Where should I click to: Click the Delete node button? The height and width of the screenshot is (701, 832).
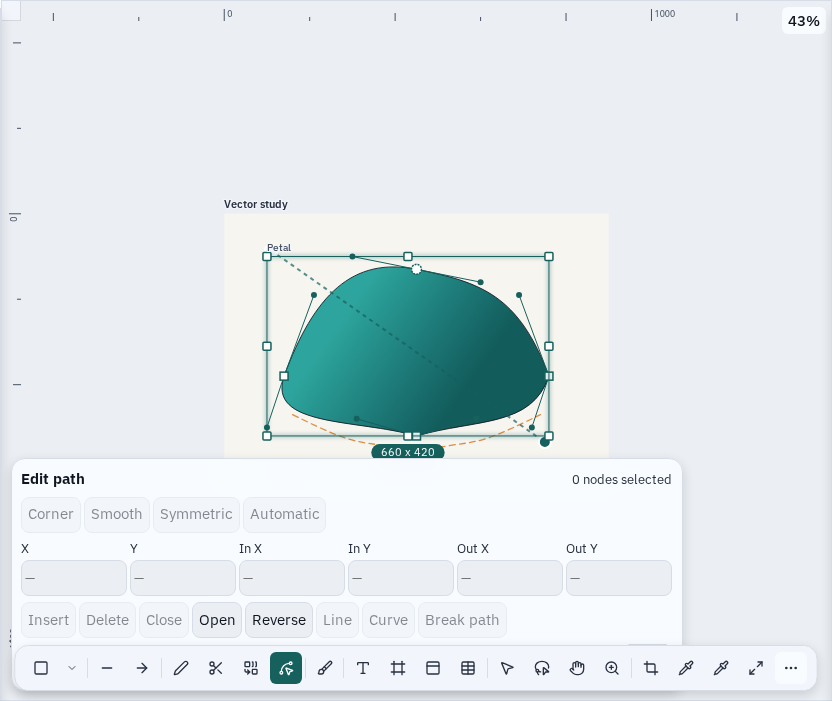[x=108, y=620]
